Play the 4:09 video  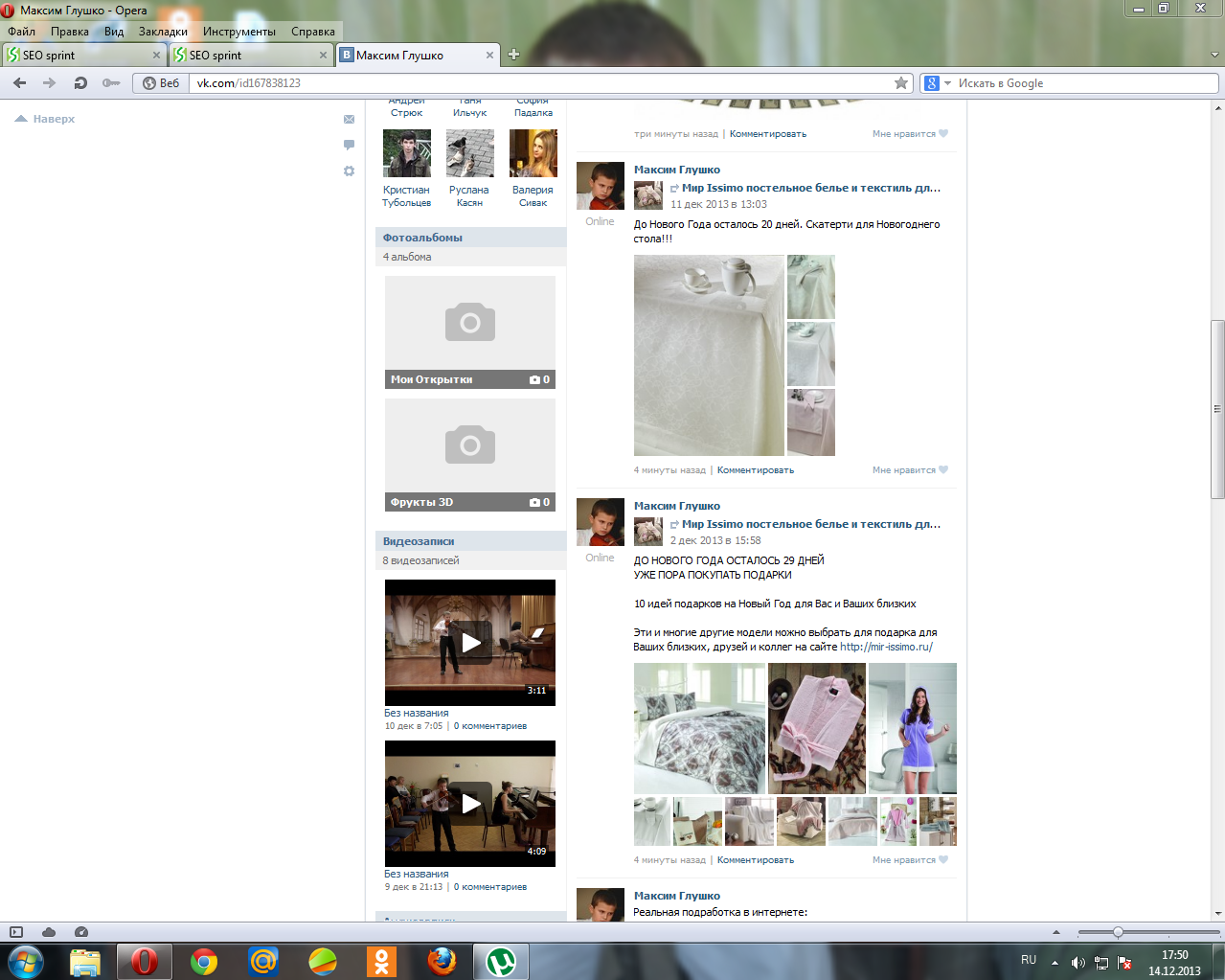tap(470, 804)
